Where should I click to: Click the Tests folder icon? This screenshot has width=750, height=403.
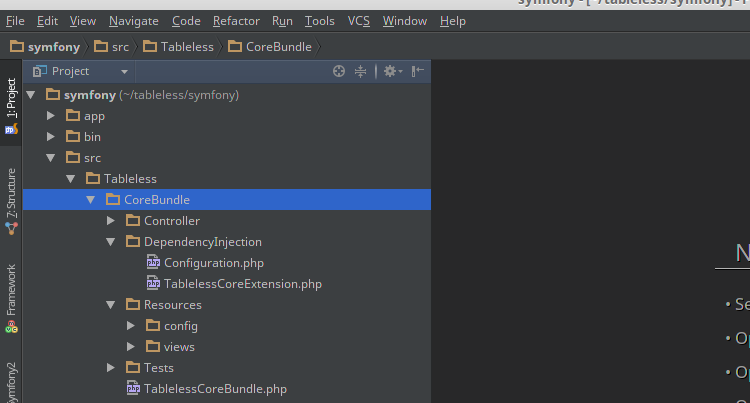click(x=132, y=368)
